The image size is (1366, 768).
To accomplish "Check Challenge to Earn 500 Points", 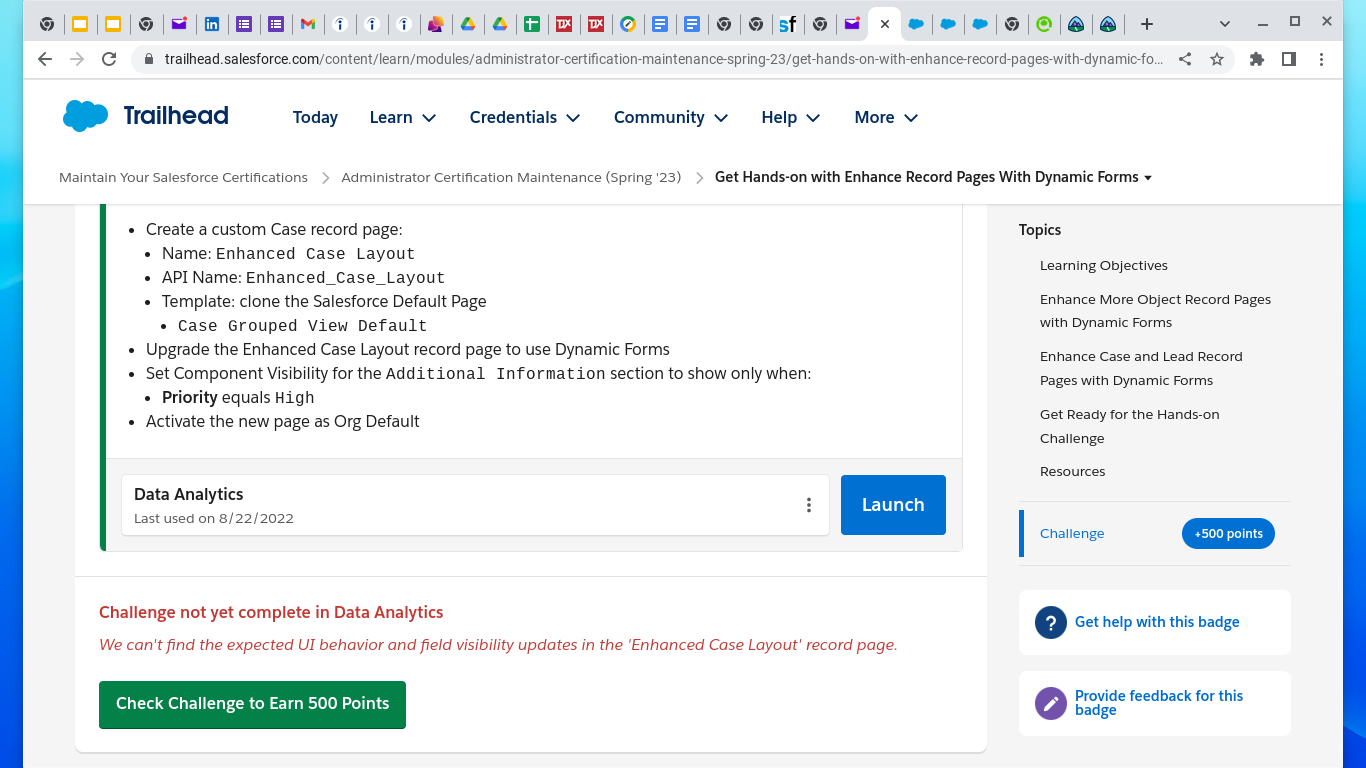I will (252, 704).
